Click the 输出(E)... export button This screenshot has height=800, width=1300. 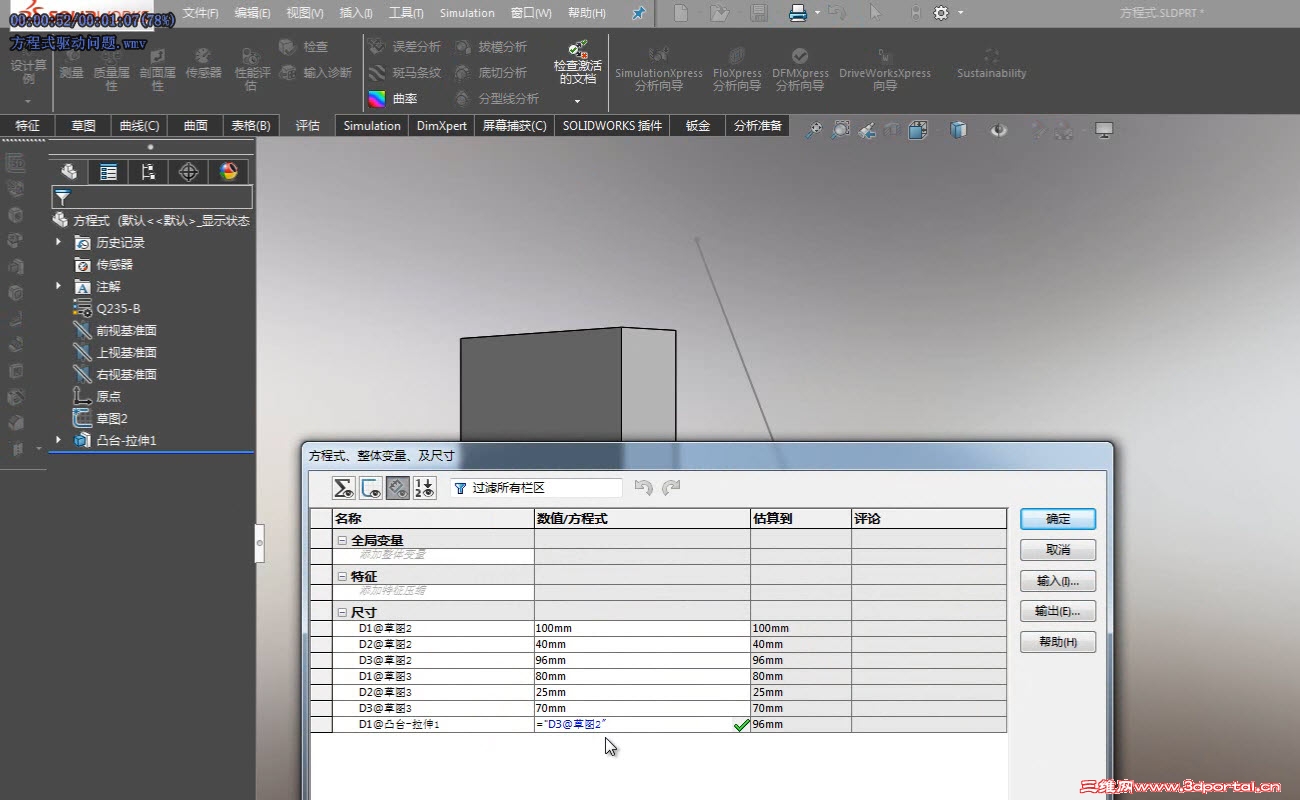point(1058,611)
